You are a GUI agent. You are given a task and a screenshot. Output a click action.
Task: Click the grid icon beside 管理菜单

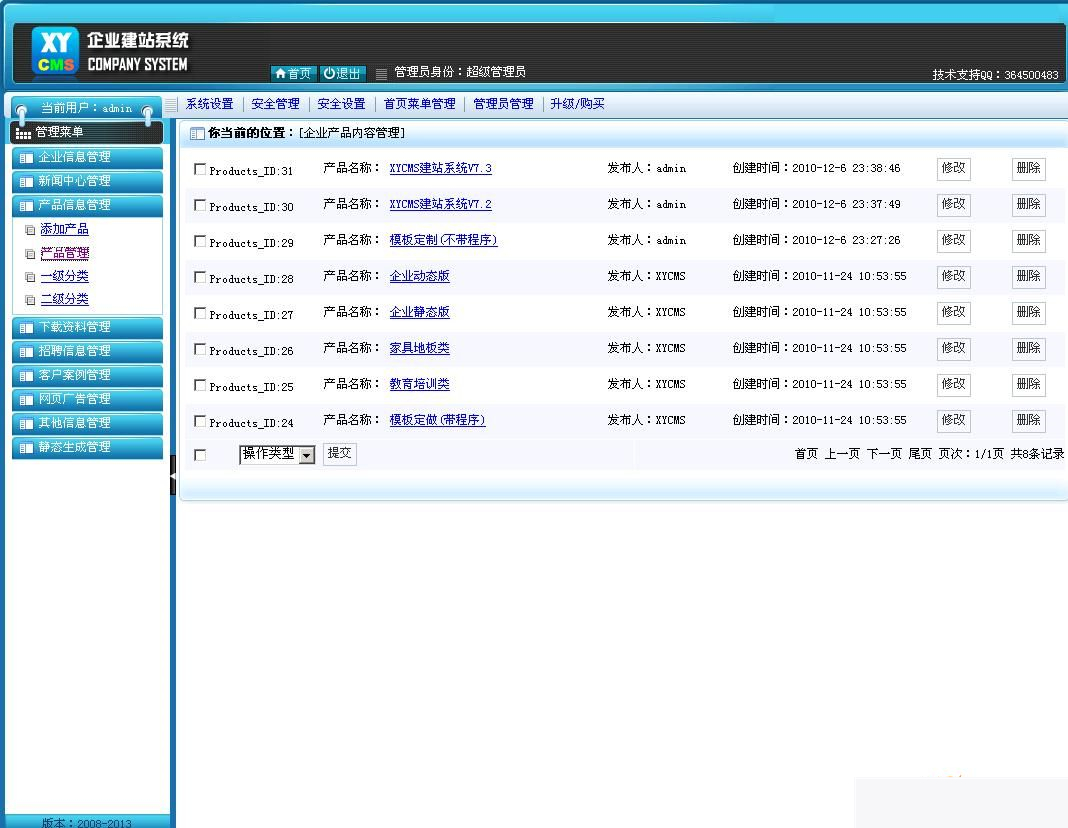click(x=22, y=132)
